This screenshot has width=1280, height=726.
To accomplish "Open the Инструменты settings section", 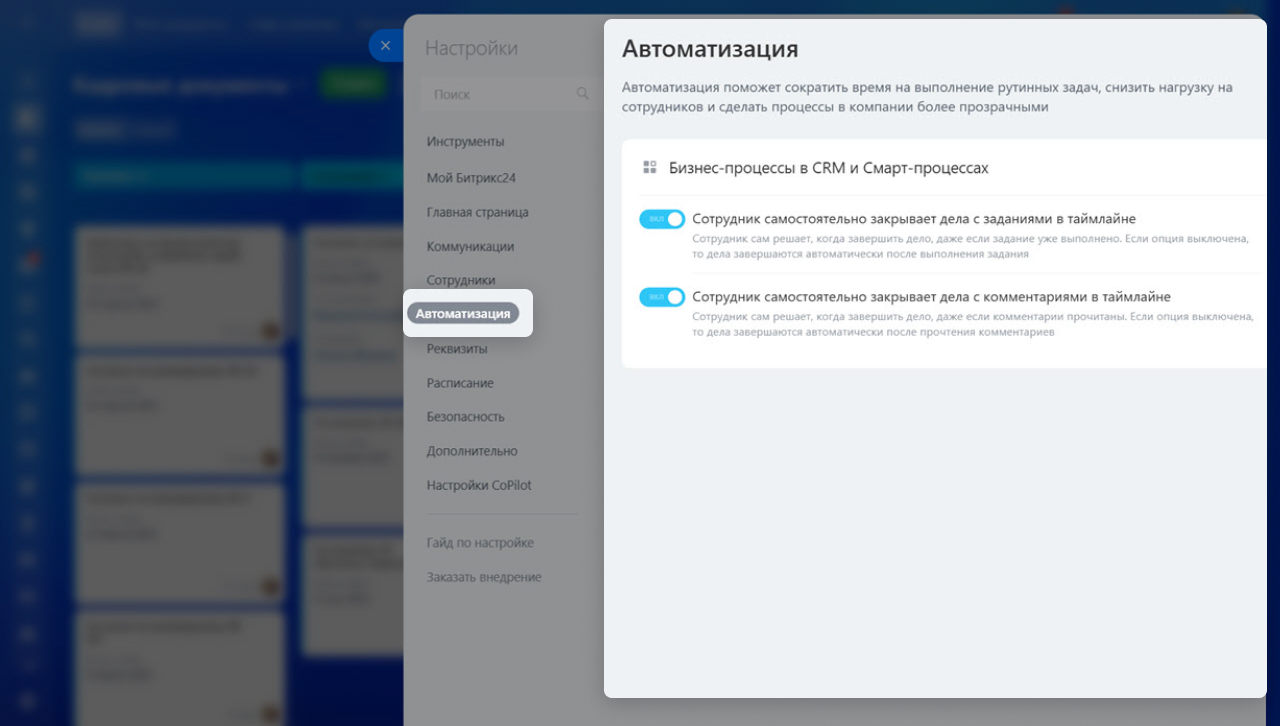I will point(466,142).
